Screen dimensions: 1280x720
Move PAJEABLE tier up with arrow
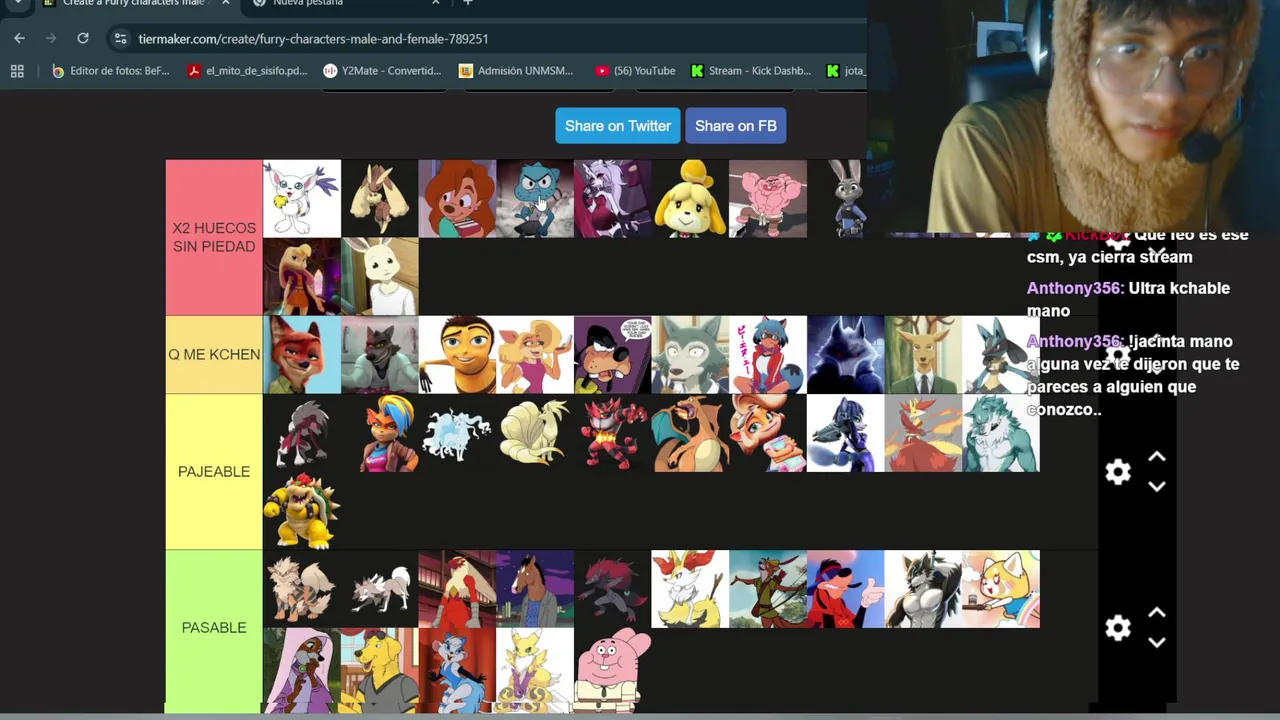pos(1157,457)
